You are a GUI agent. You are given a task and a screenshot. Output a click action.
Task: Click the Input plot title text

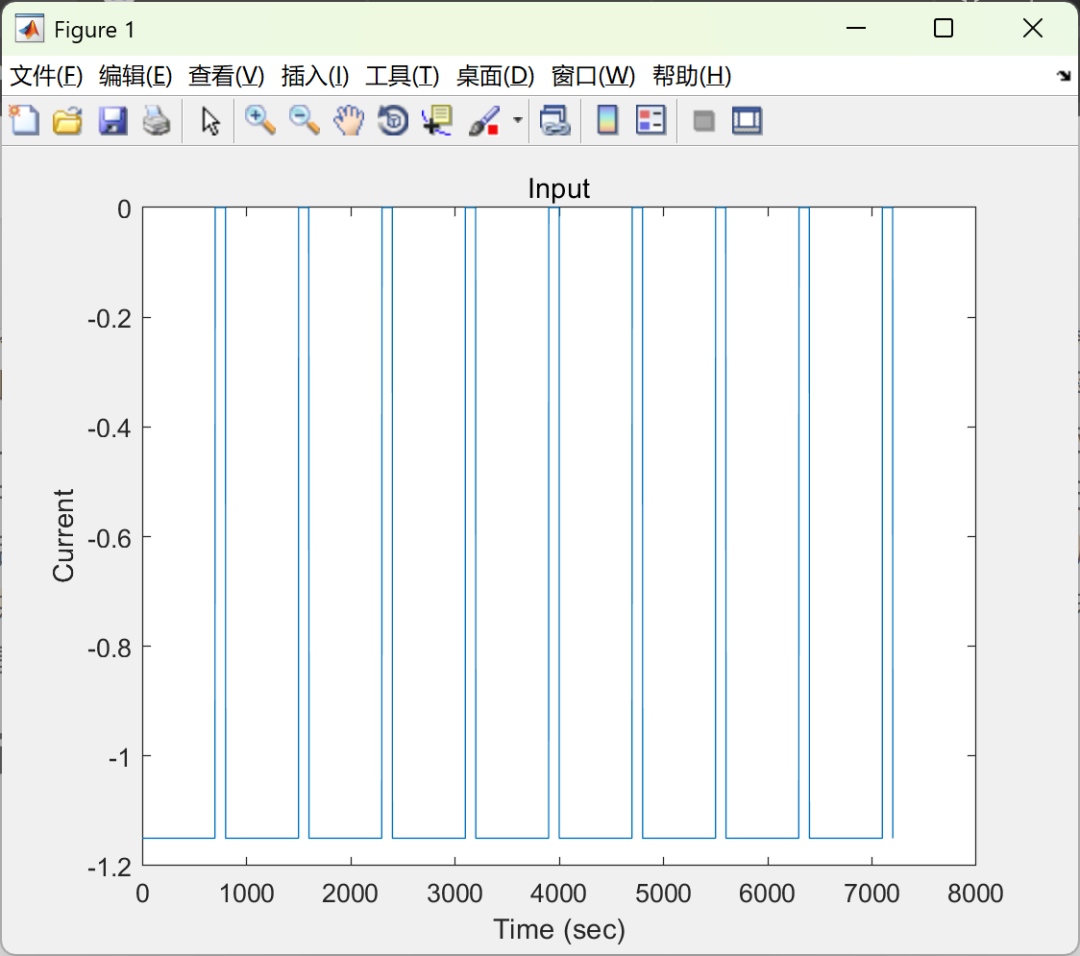tap(559, 188)
